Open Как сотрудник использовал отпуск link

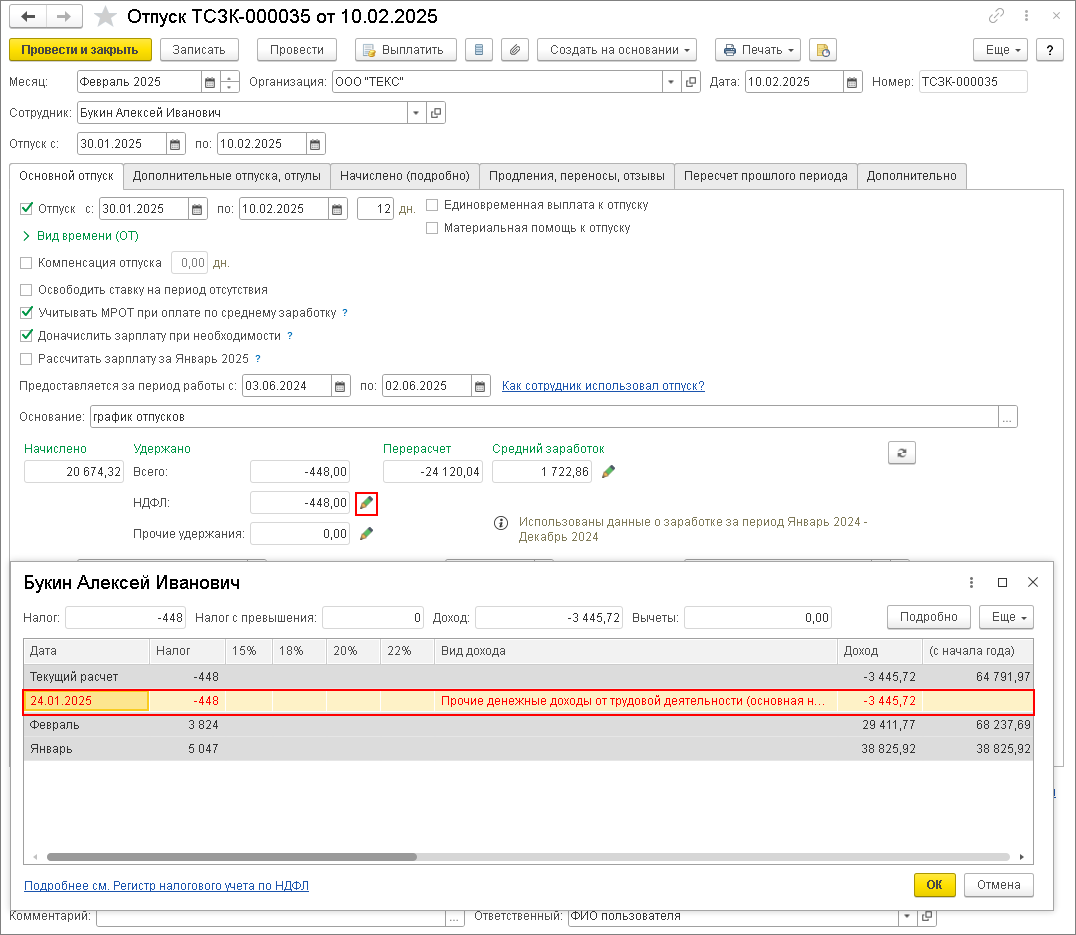pos(603,386)
